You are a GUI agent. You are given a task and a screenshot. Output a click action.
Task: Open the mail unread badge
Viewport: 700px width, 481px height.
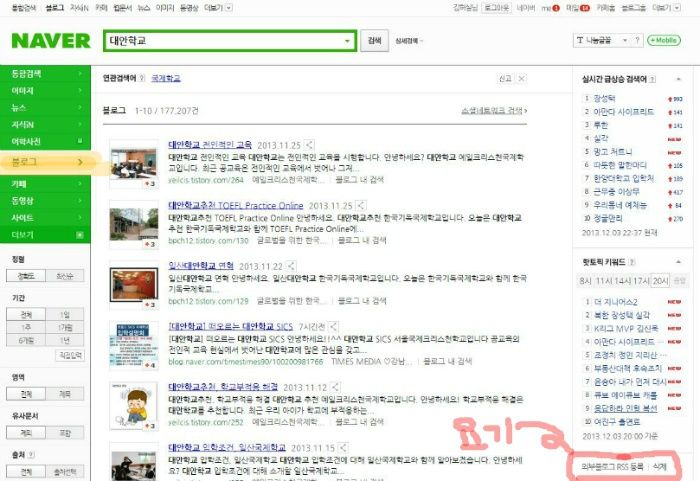click(585, 8)
